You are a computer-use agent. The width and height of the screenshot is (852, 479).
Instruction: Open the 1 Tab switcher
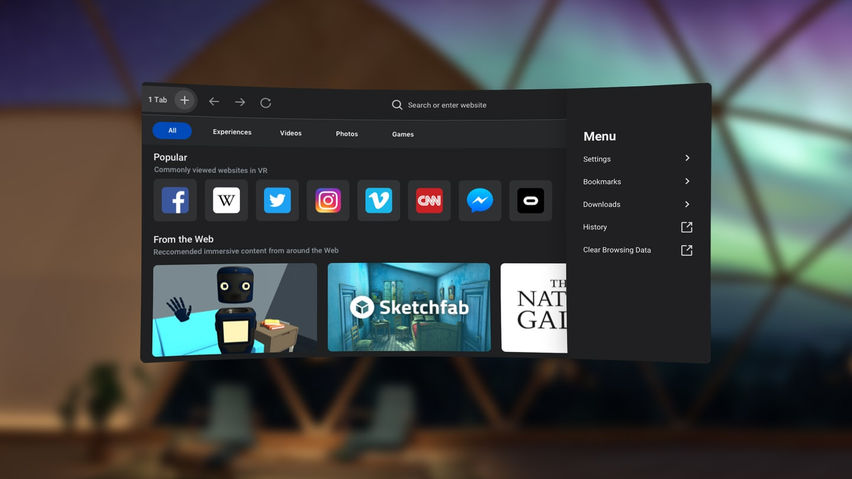[x=158, y=100]
